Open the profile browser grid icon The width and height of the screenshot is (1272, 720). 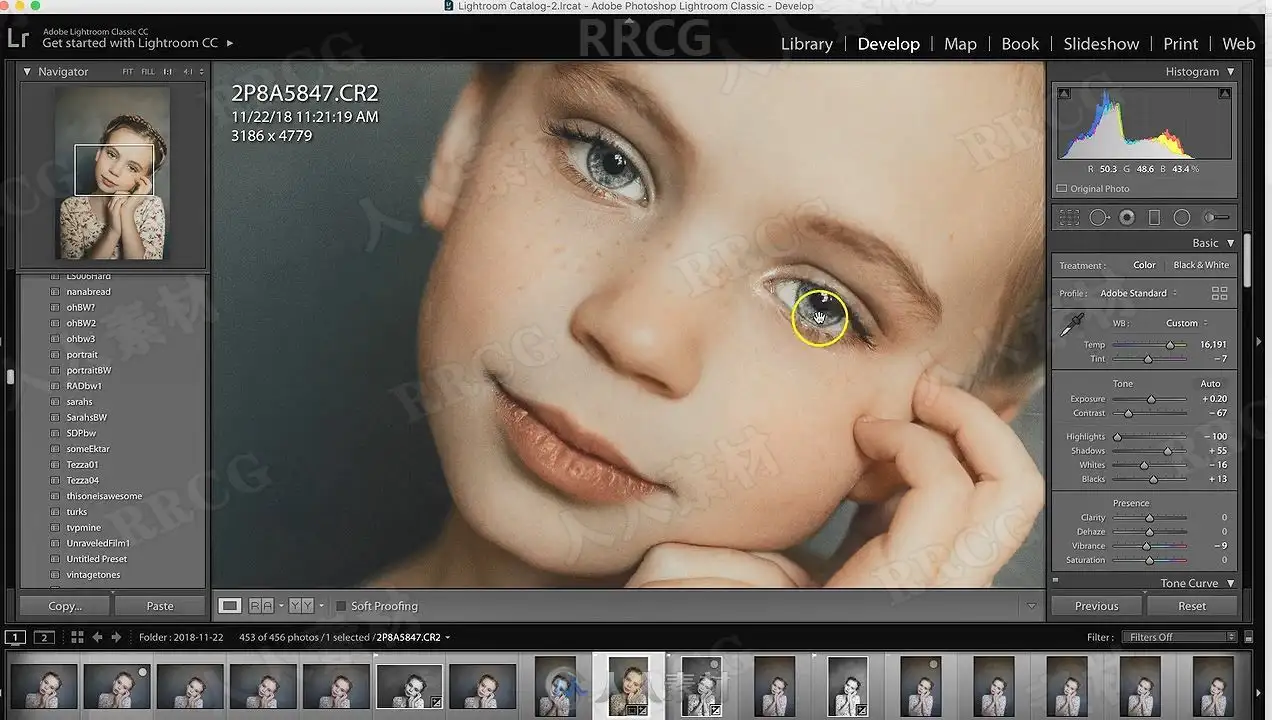[1219, 293]
